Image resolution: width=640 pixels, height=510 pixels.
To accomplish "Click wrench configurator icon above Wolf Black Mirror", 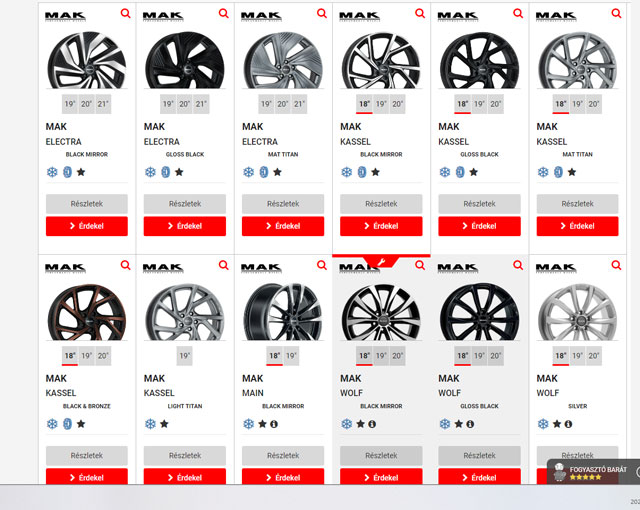I will [381, 262].
